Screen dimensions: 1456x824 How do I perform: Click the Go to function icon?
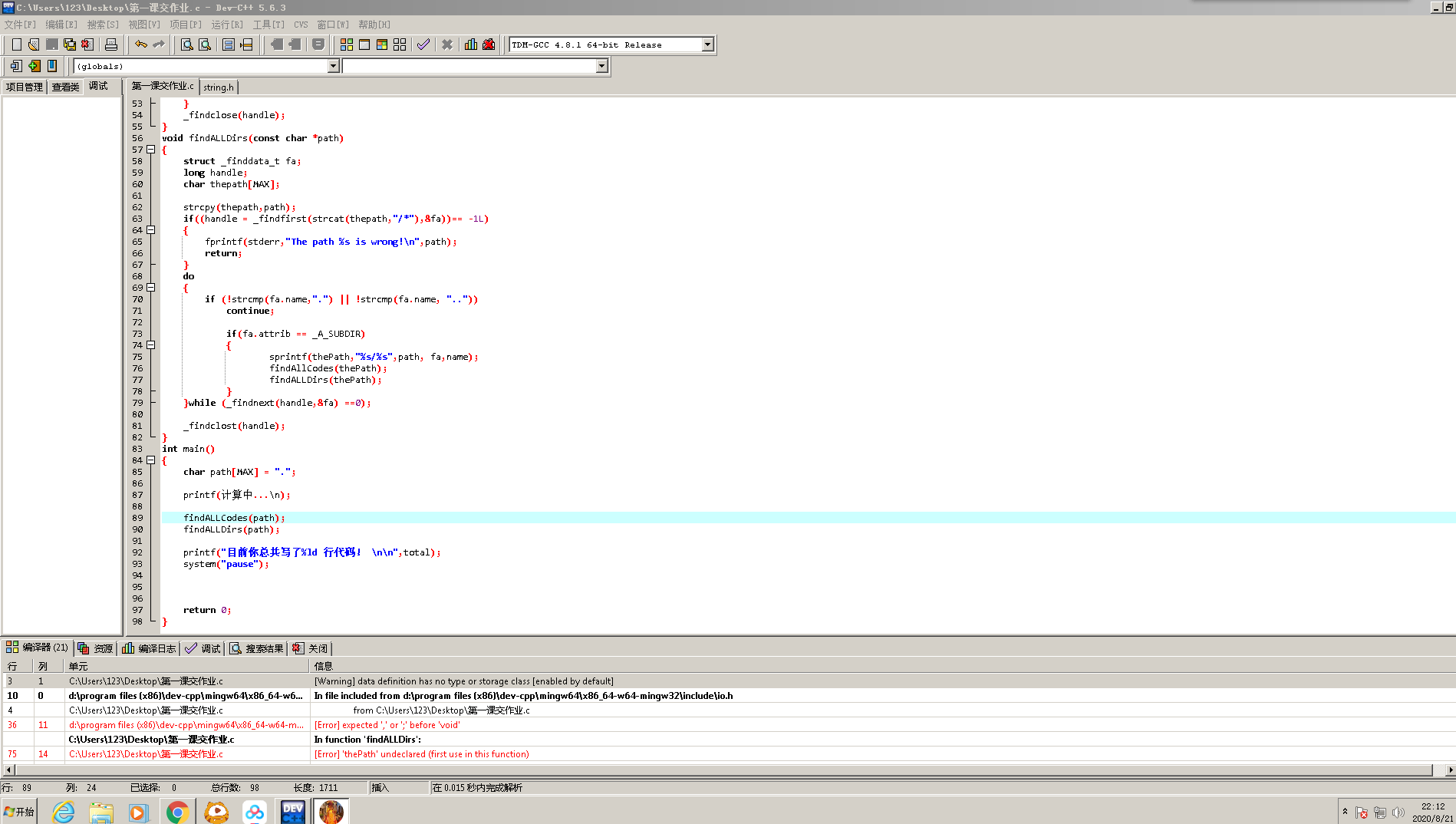(x=229, y=44)
